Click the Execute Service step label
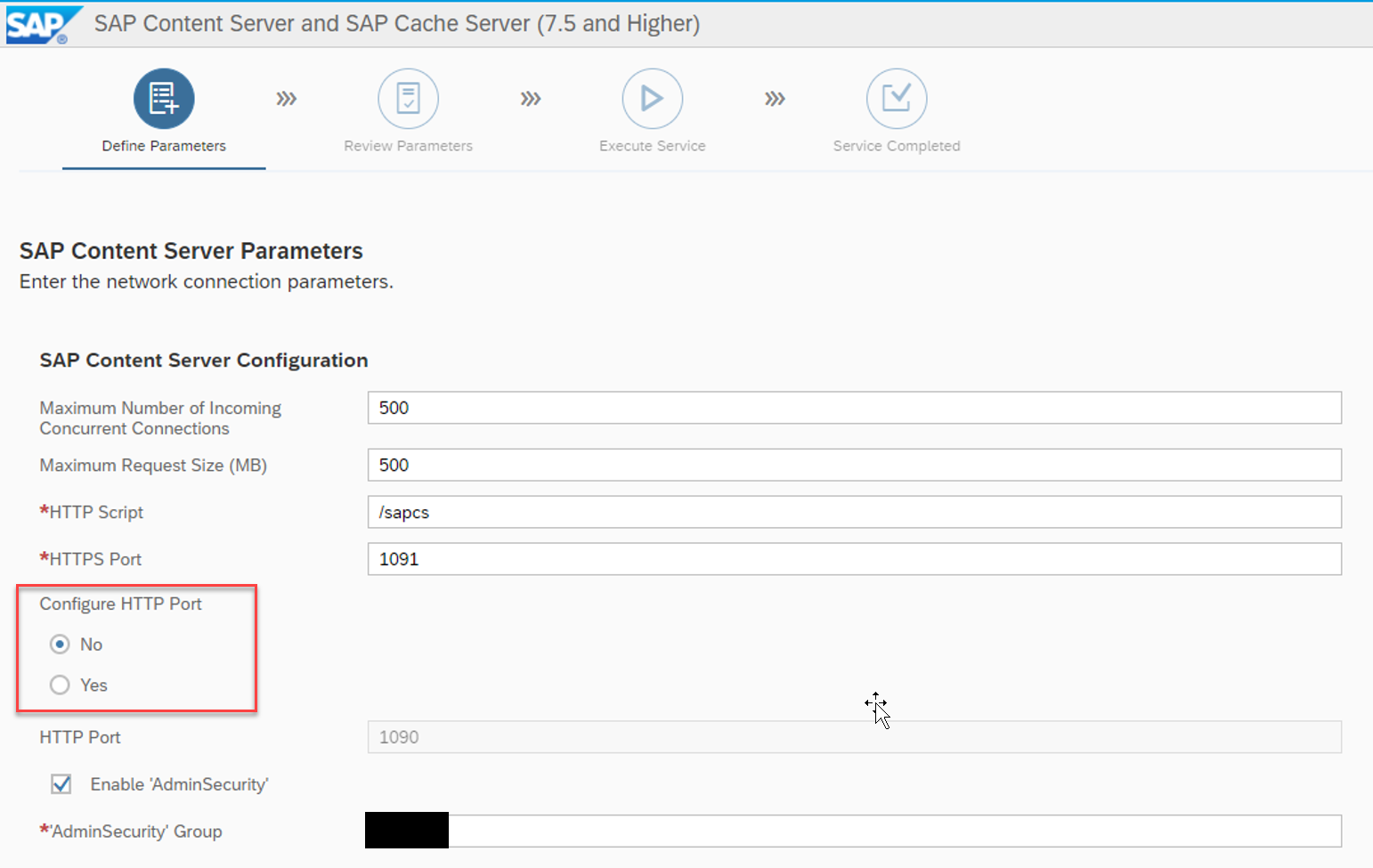The width and height of the screenshot is (1373, 868). tap(652, 146)
